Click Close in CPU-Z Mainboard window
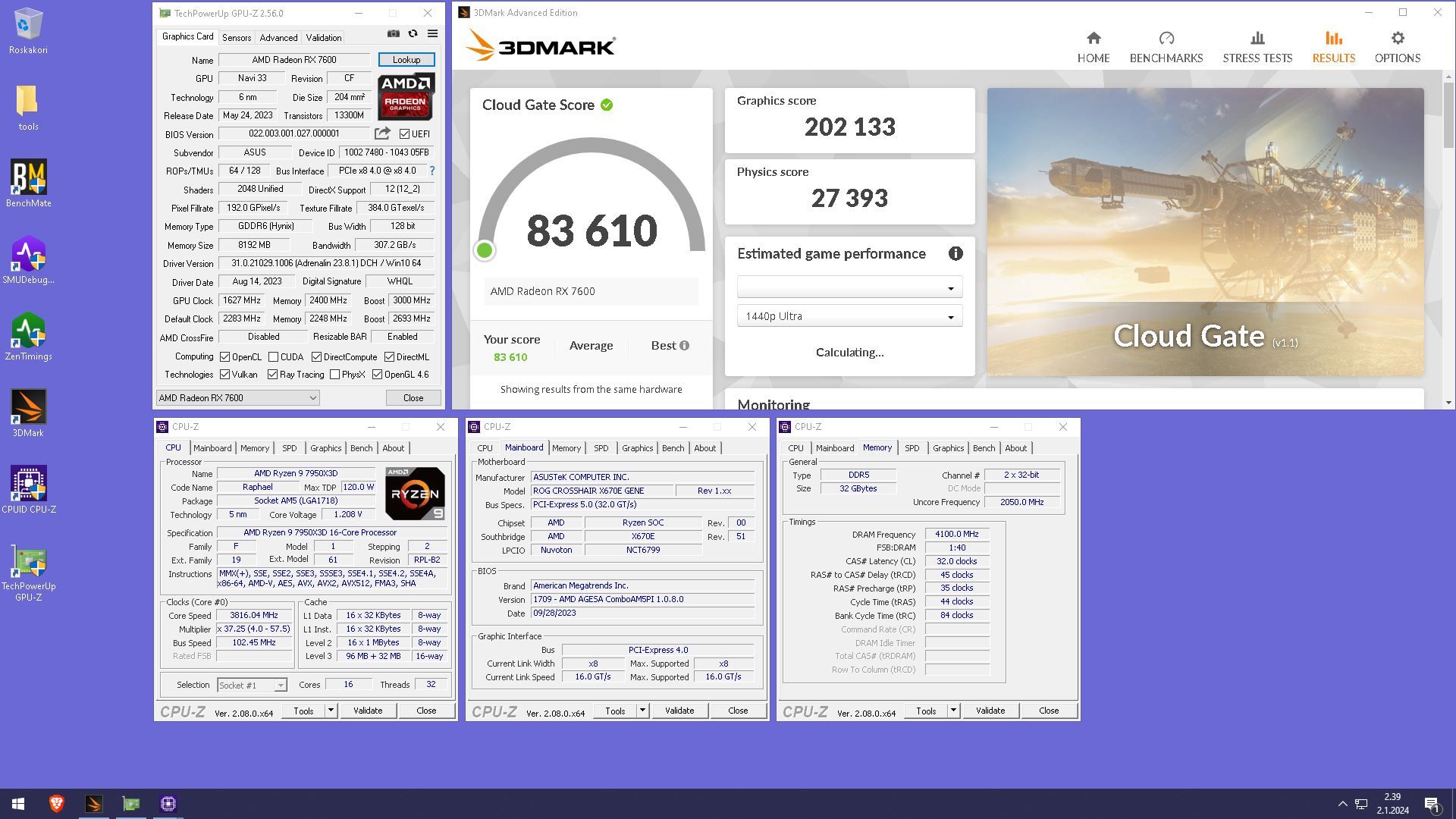Image resolution: width=1456 pixels, height=819 pixels. click(x=738, y=711)
